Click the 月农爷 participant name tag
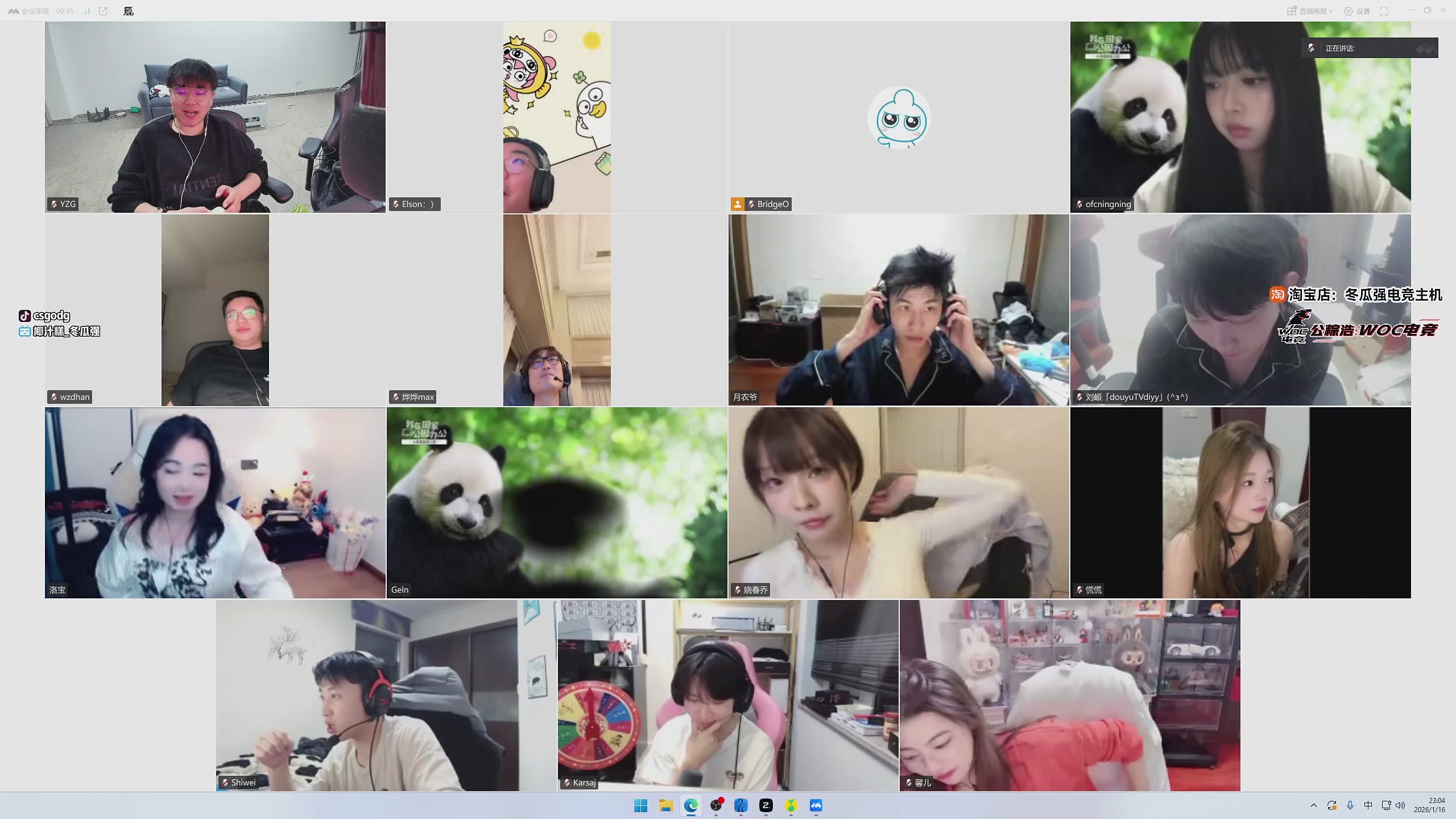Viewport: 1456px width, 819px height. pyautogui.click(x=744, y=397)
